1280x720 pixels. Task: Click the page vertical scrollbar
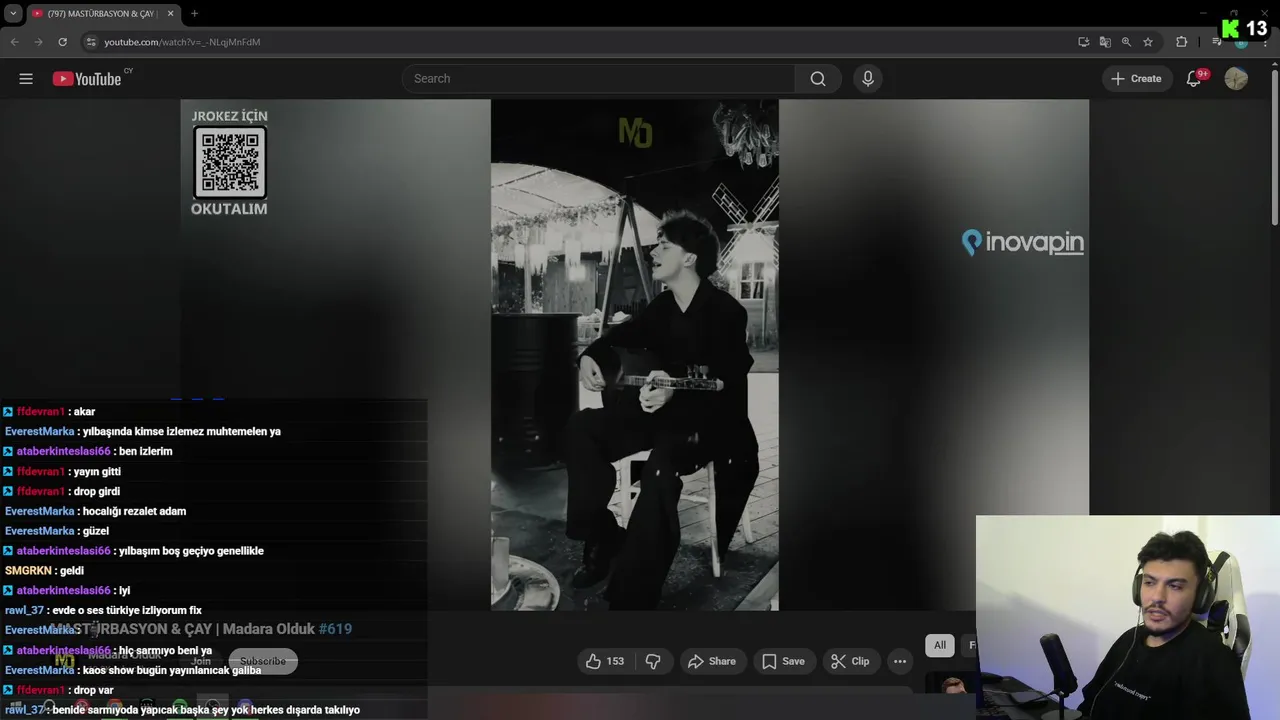(1274, 145)
